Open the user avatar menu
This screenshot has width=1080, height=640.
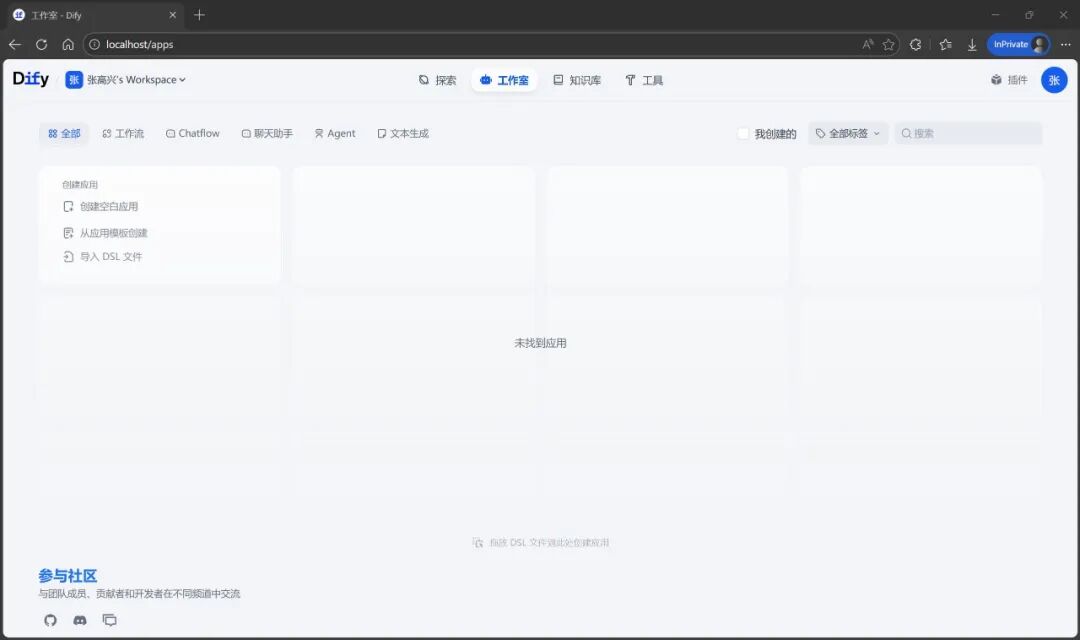(1054, 80)
